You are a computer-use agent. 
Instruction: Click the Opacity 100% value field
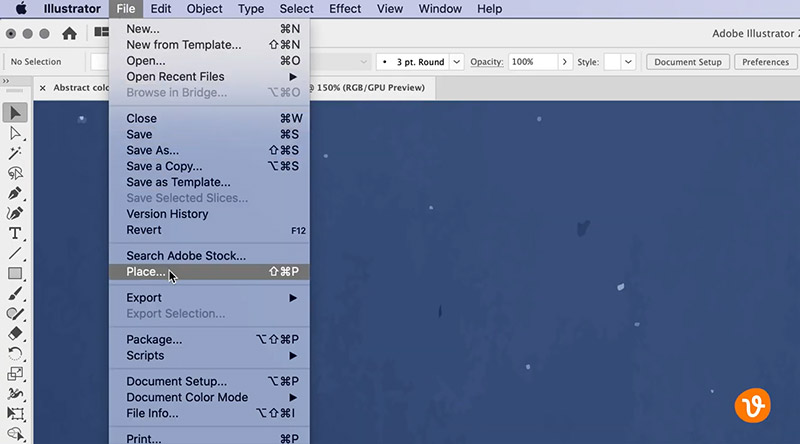533,62
